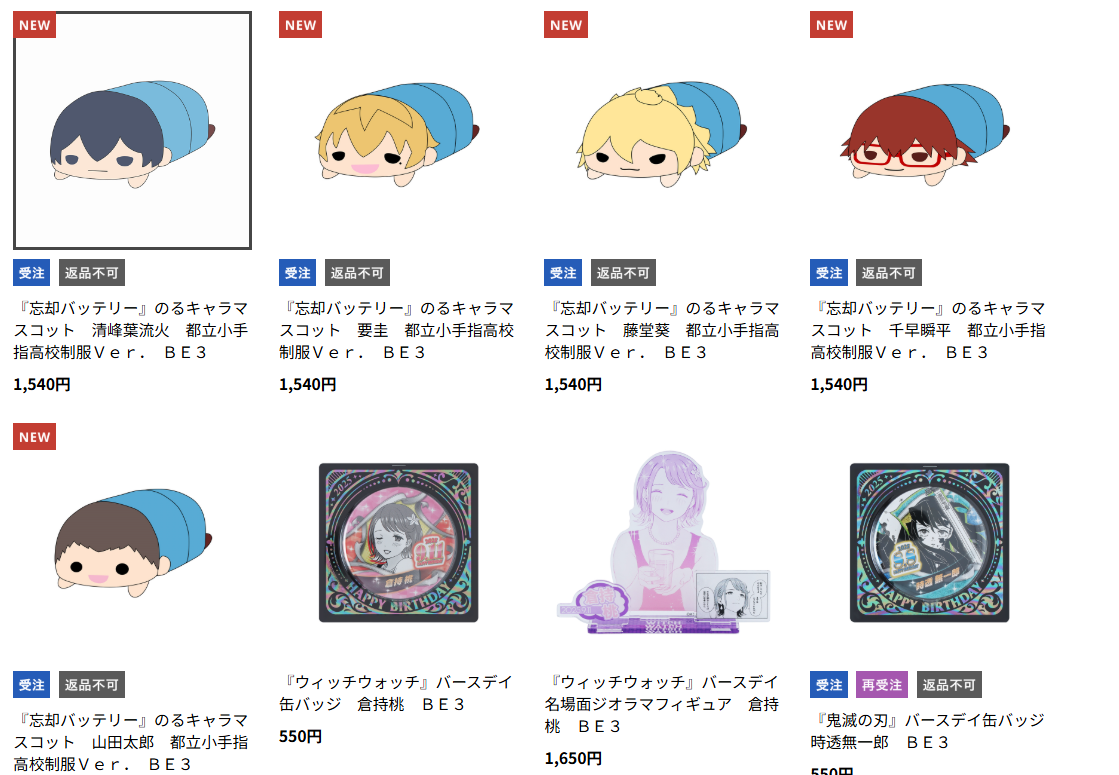Open the 千早瞬平 red-haired mascot image
Viewport: 1119px width, 775px height.
tap(929, 131)
